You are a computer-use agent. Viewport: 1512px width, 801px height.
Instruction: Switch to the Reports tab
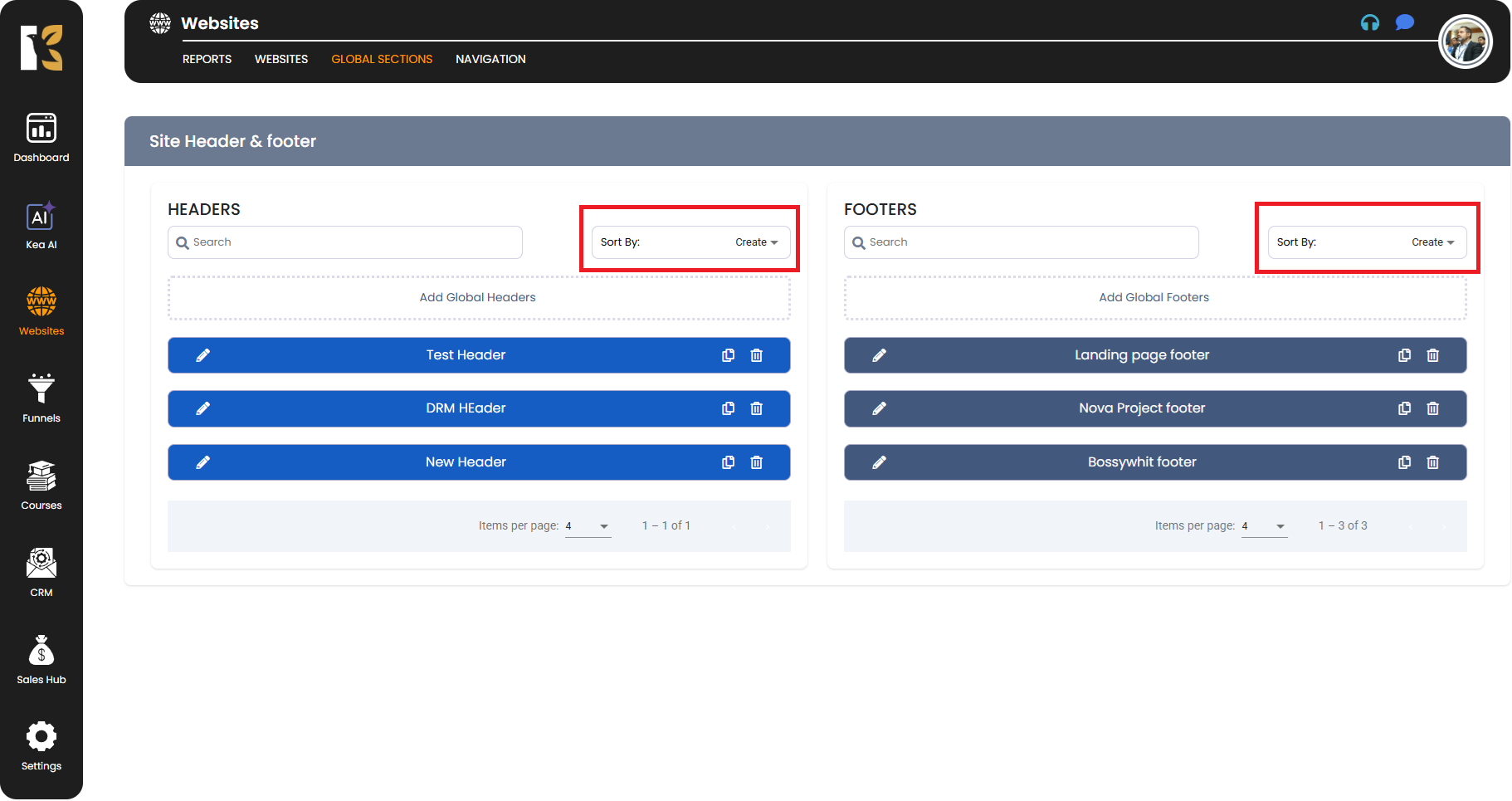(x=207, y=59)
